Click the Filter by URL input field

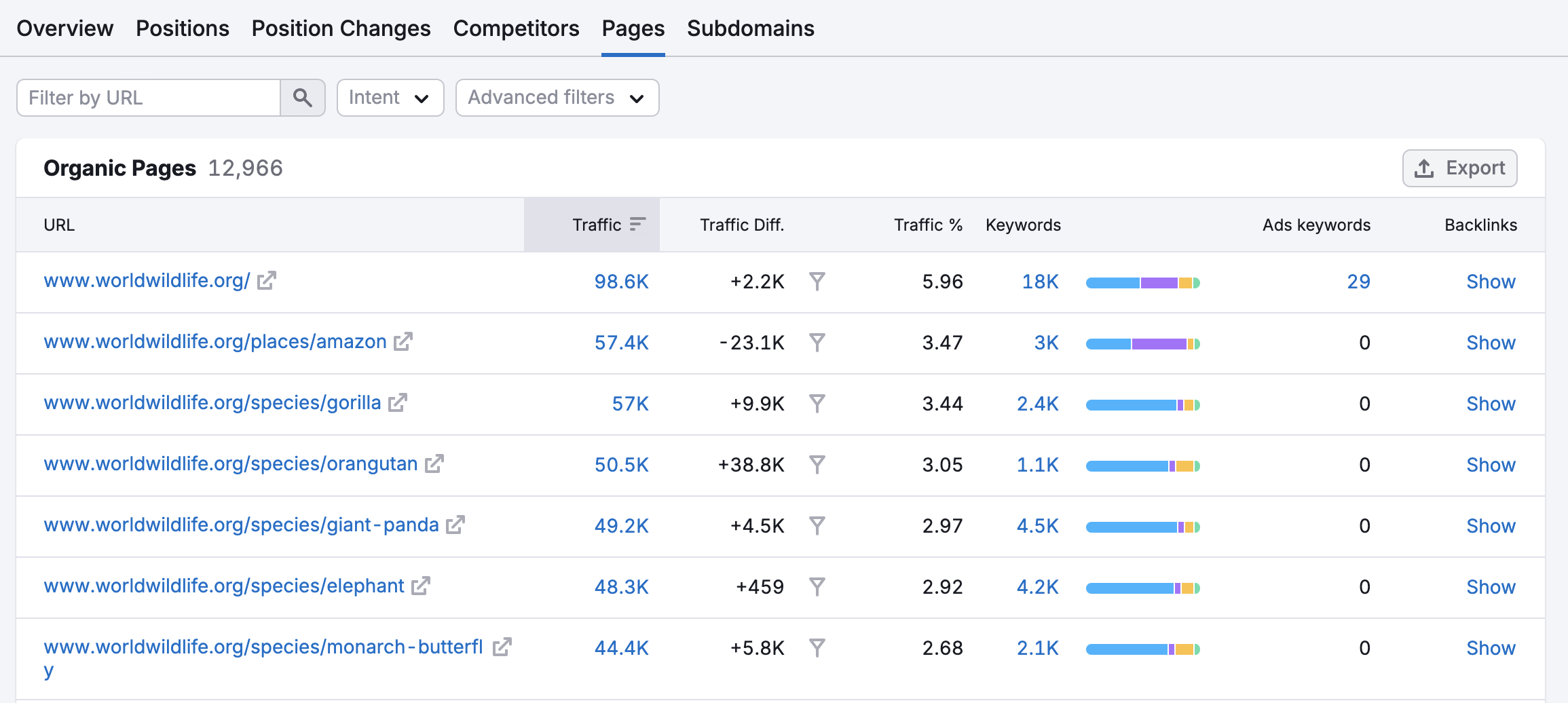click(x=149, y=98)
